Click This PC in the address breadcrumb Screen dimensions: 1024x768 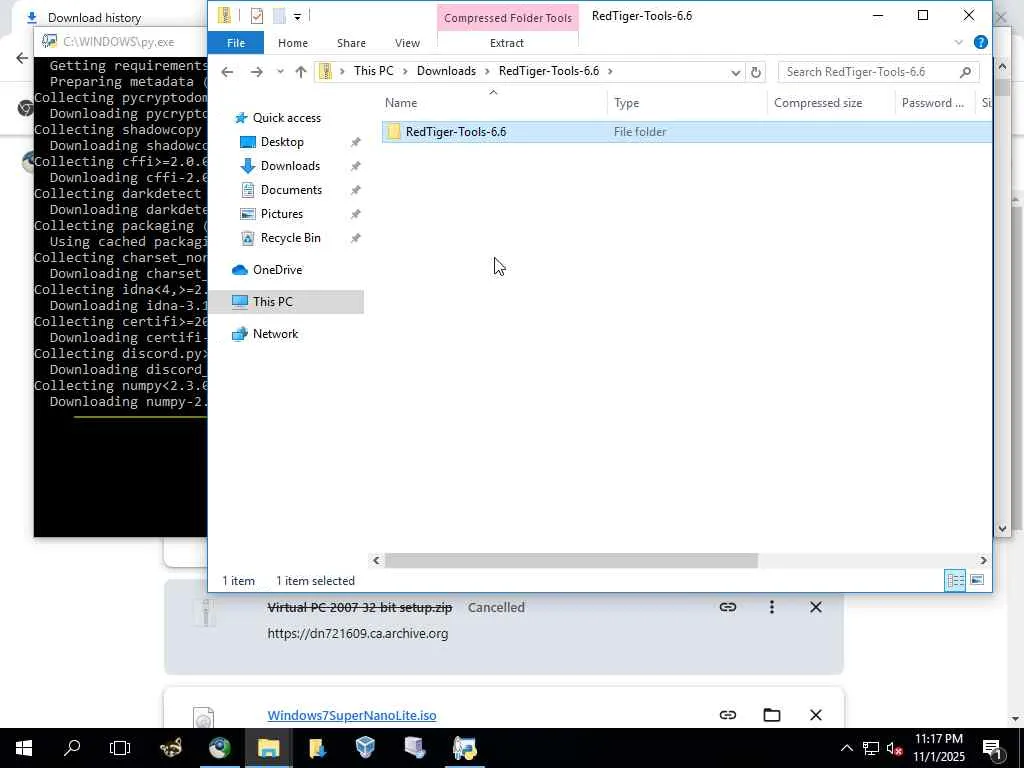click(374, 71)
